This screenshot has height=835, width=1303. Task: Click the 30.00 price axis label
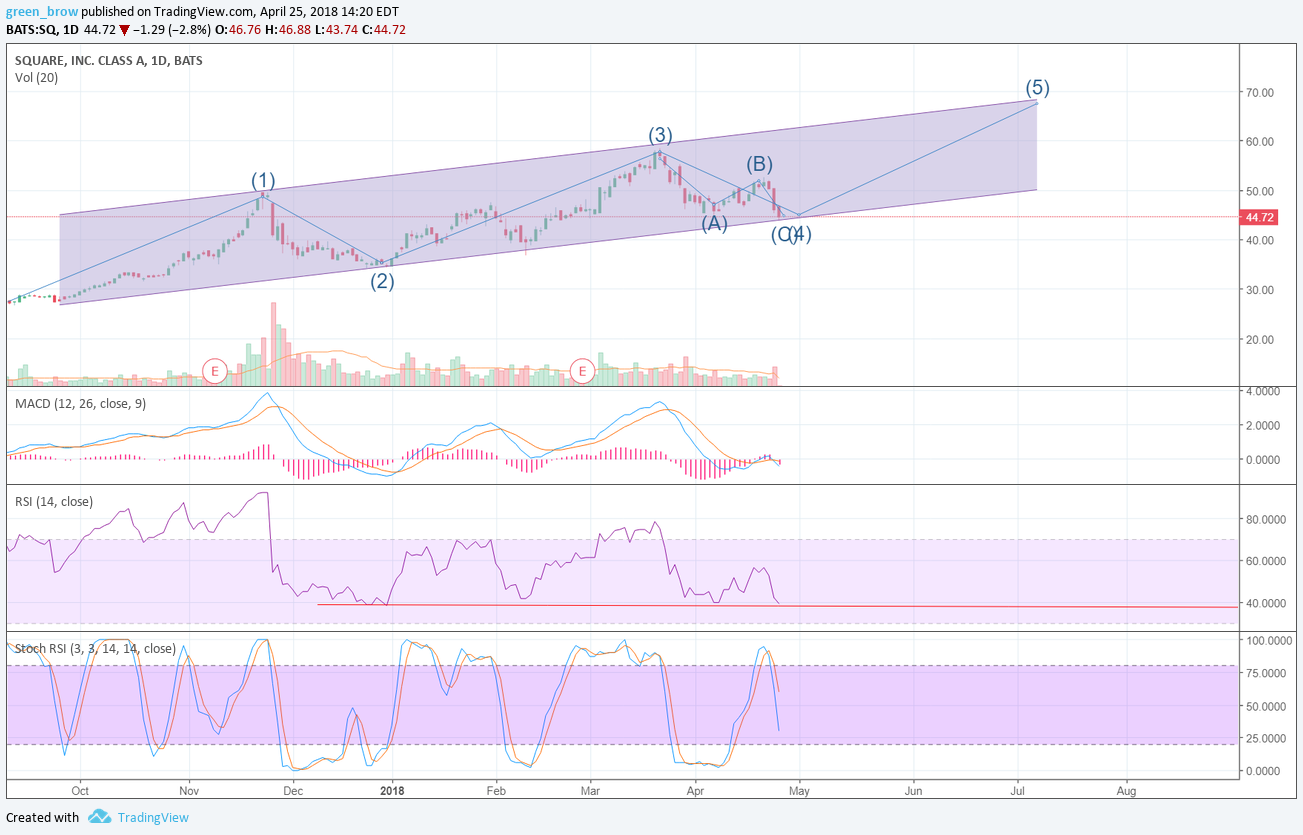coord(1258,290)
